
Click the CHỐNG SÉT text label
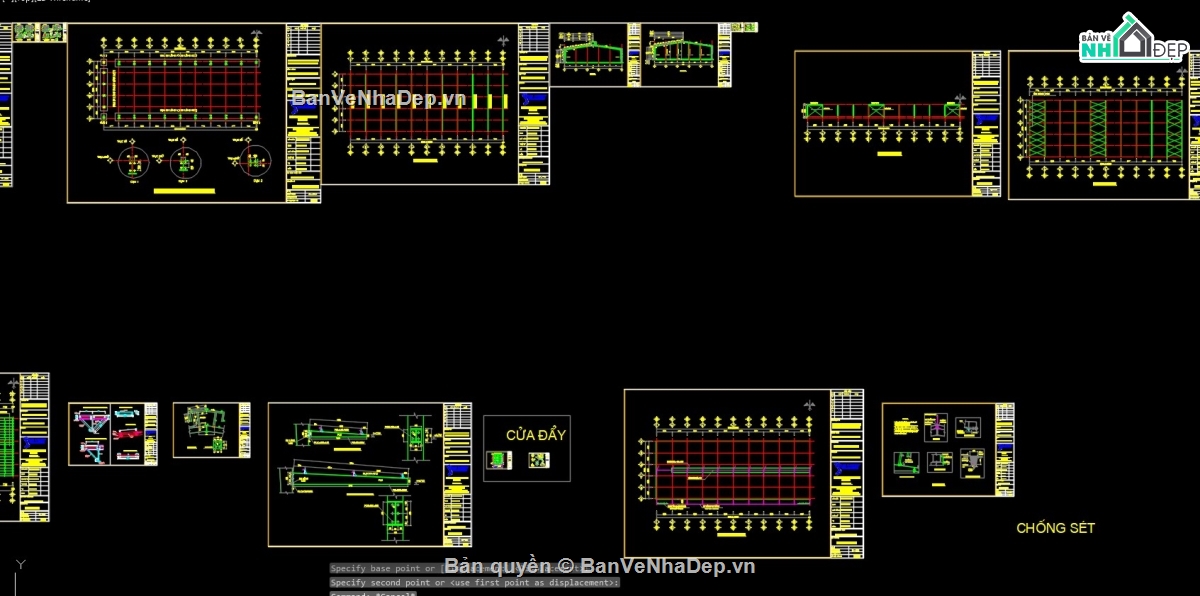(1055, 528)
